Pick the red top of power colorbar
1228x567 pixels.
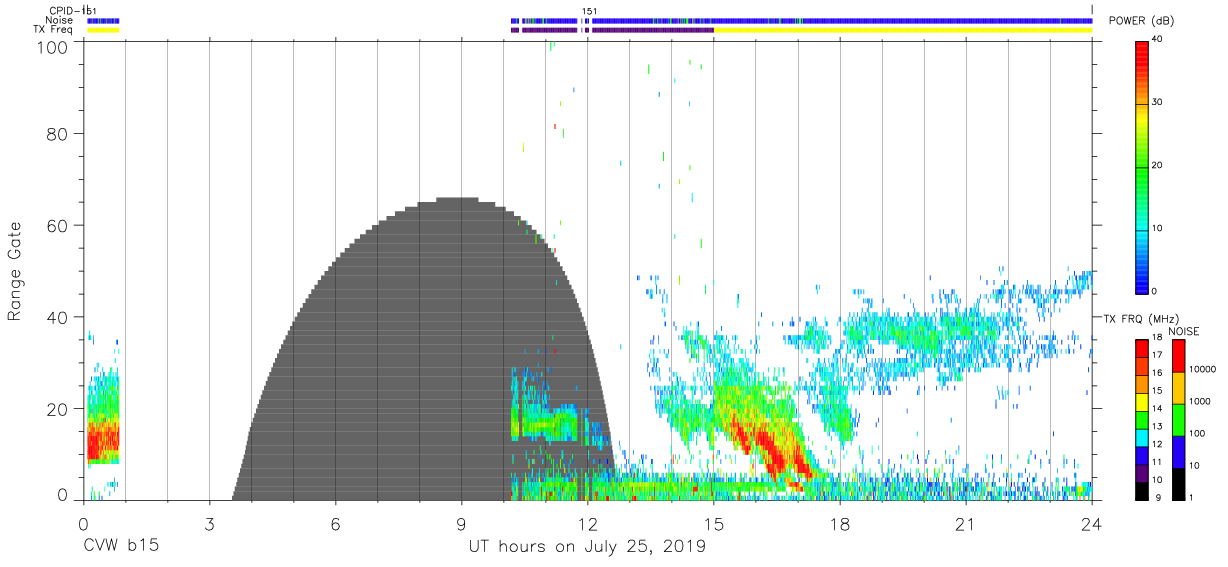click(1142, 55)
